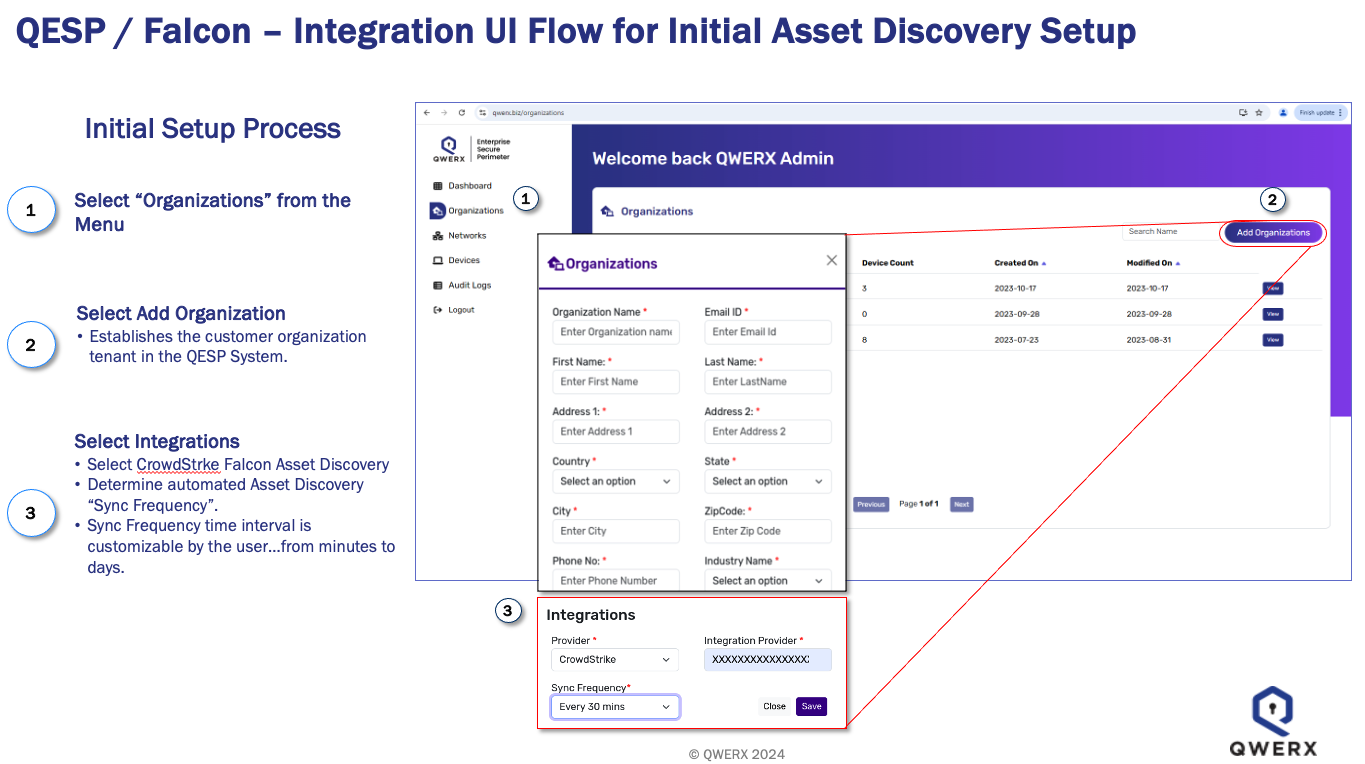The height and width of the screenshot is (764, 1365).
Task: Select Organizations in the sidebar menu
Action: click(x=476, y=211)
